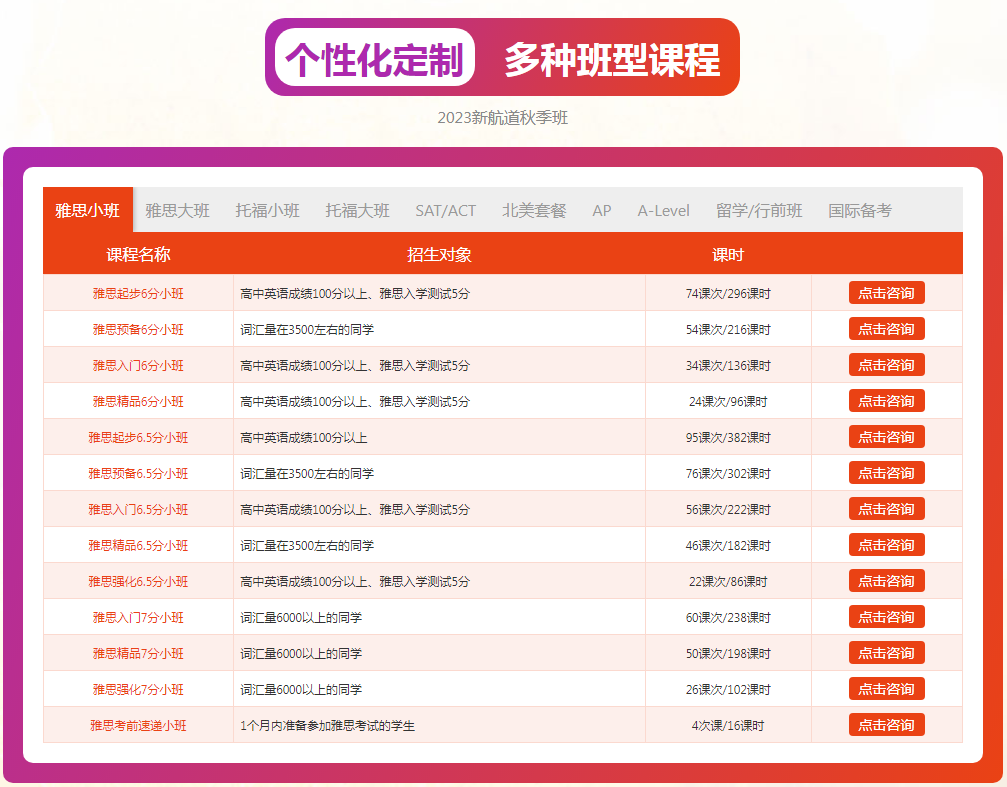Viewport: 1007px width, 787px height.
Task: Open course link 雅思强化6.5分小班
Action: [138, 581]
